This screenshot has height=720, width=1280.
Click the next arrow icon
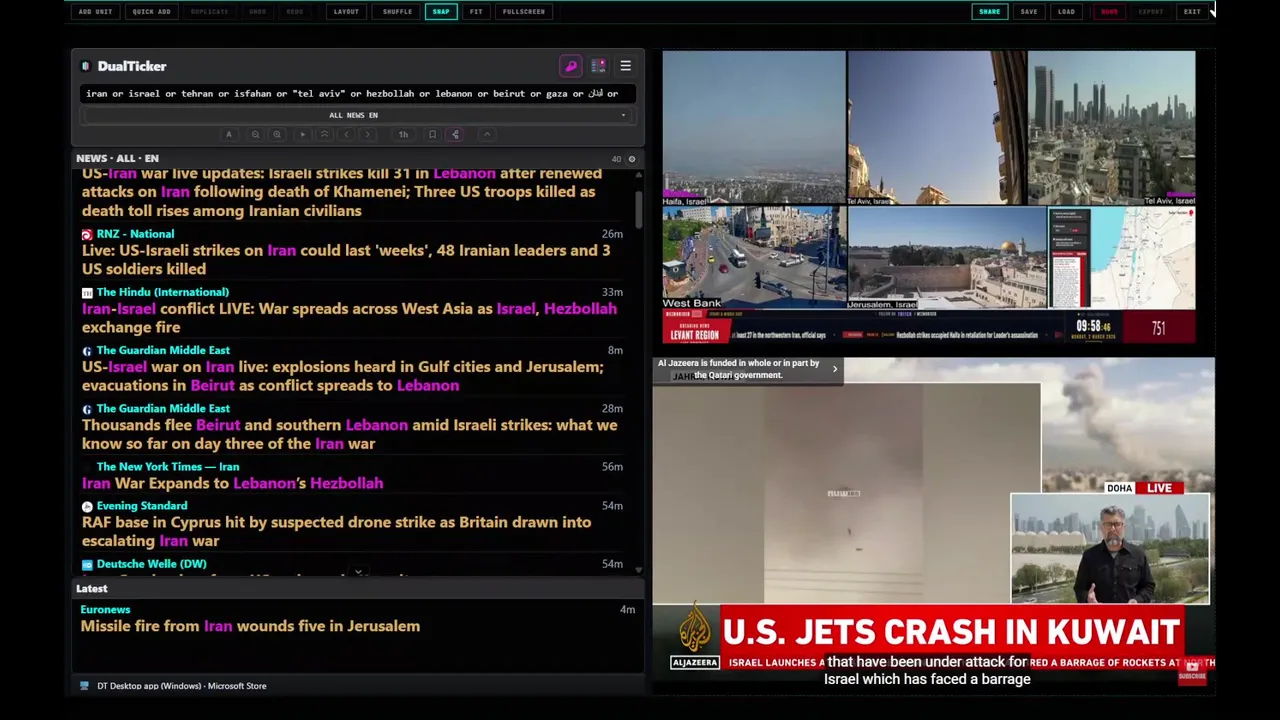[368, 135]
